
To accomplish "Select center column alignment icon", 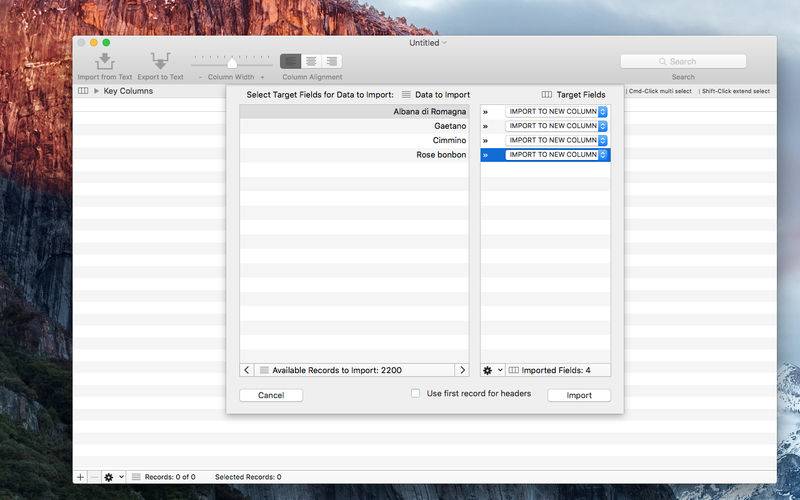I will pyautogui.click(x=311, y=62).
